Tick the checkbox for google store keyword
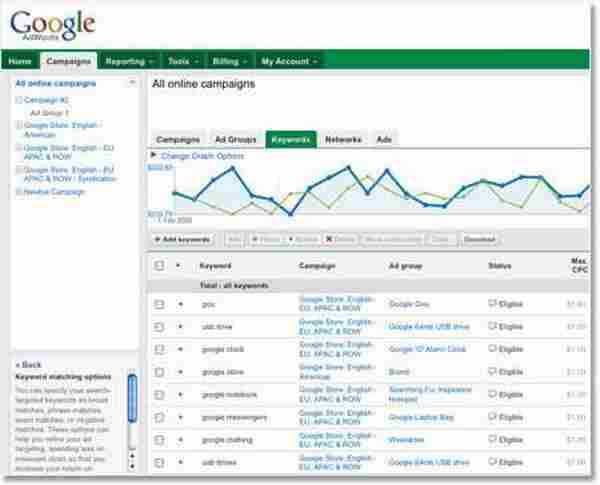Viewport: 600px width, 485px height. [x=159, y=372]
